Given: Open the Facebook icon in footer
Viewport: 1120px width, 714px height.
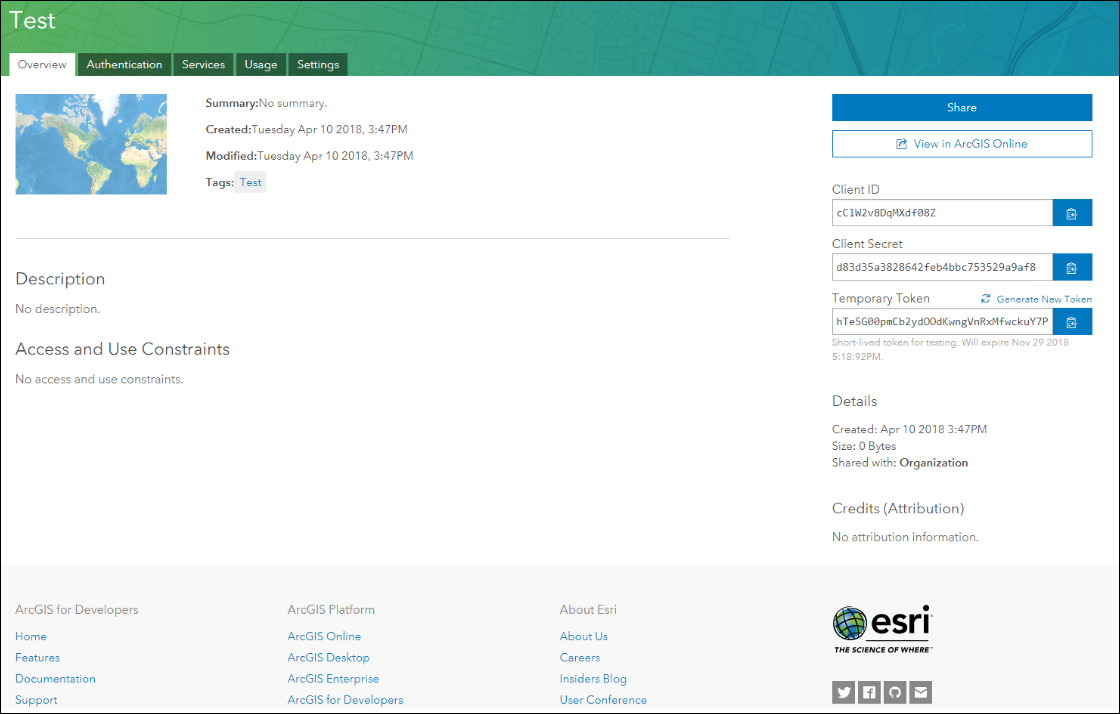Looking at the screenshot, I should 869,692.
